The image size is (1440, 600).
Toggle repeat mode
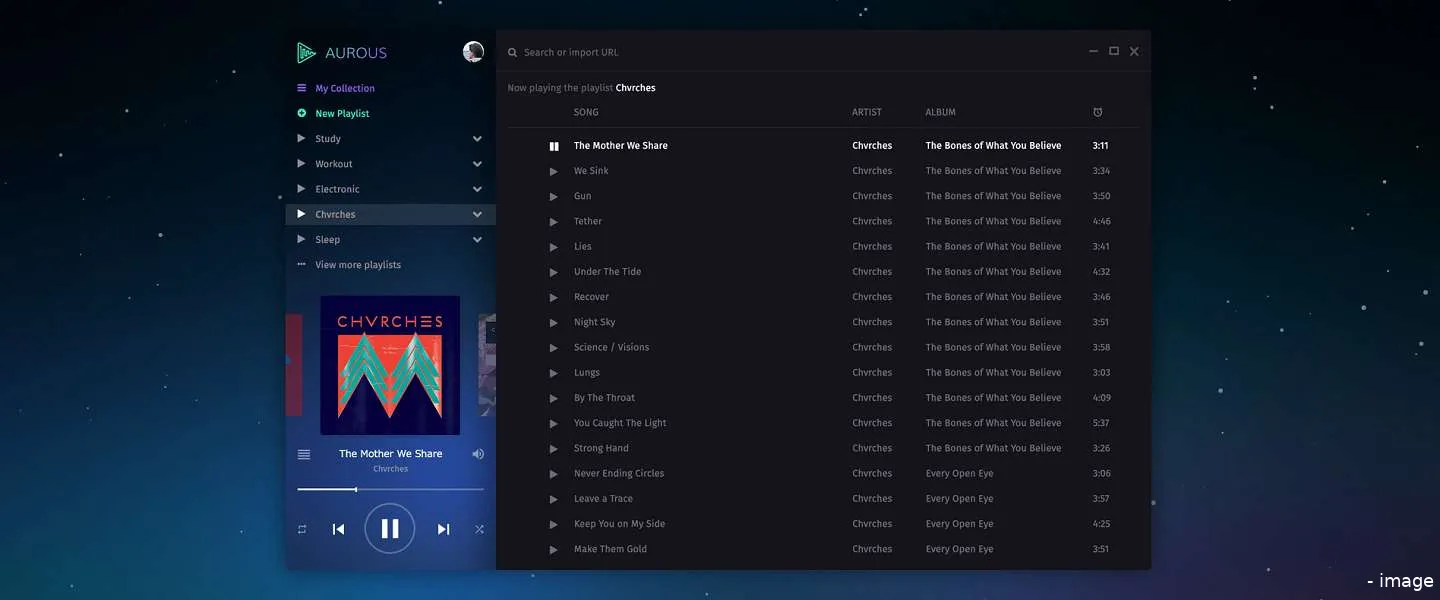click(302, 529)
